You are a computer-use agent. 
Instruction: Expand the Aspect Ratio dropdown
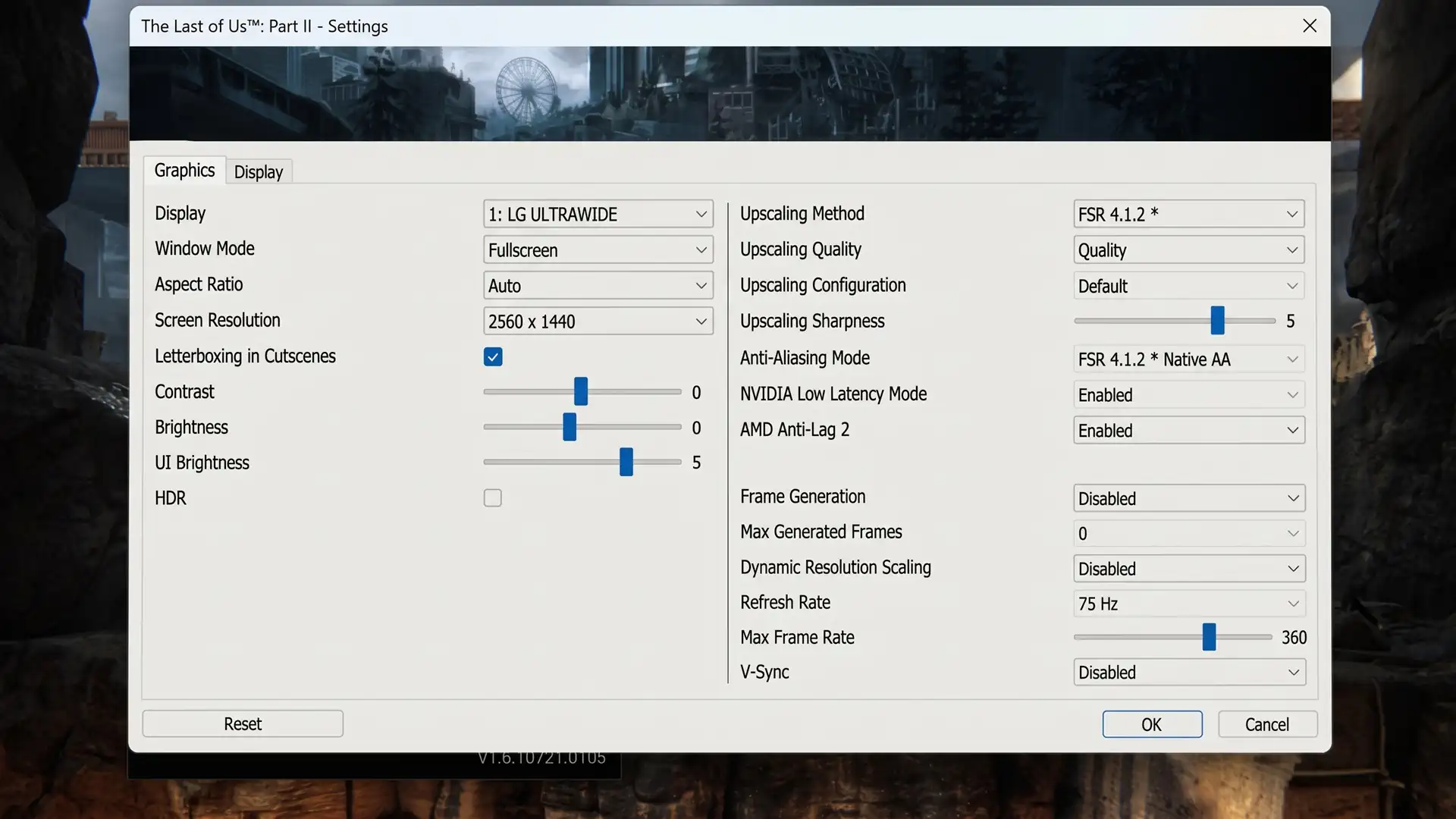(x=598, y=286)
